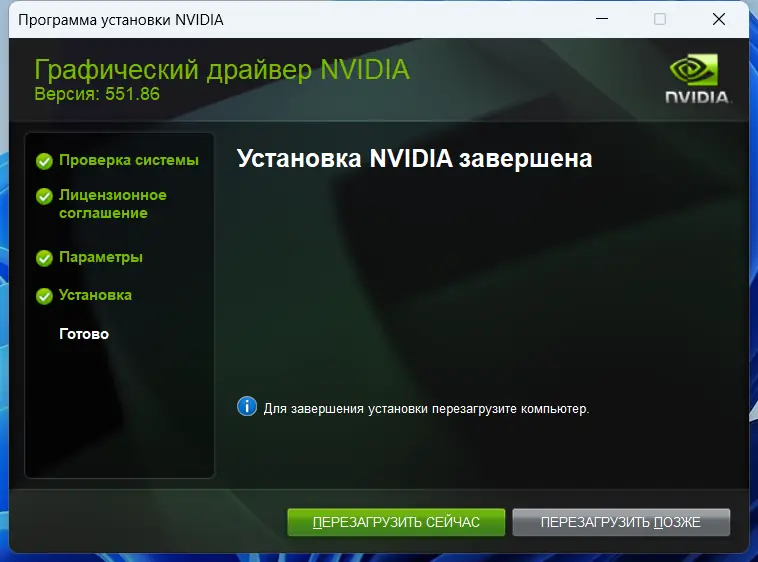
Task: Click the blue info icon
Action: coord(247,407)
